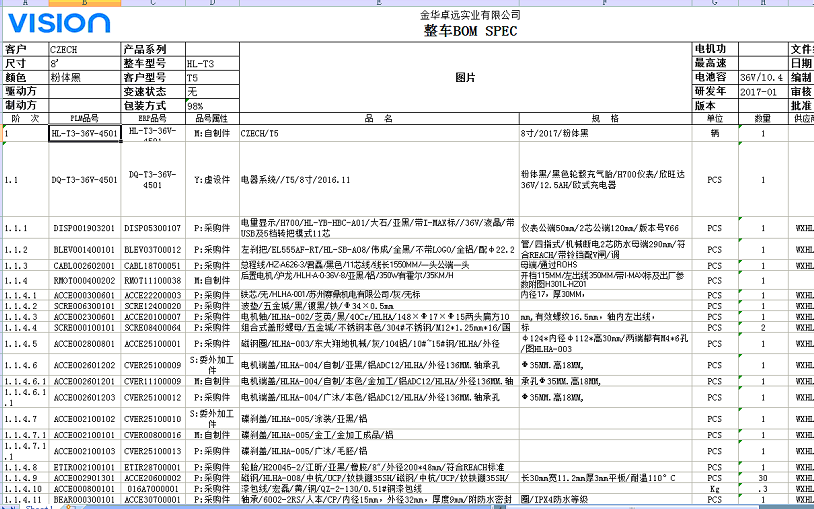814x509 pixels.
Task: Select the title cell "整车BOM SPEC"
Action: point(470,31)
